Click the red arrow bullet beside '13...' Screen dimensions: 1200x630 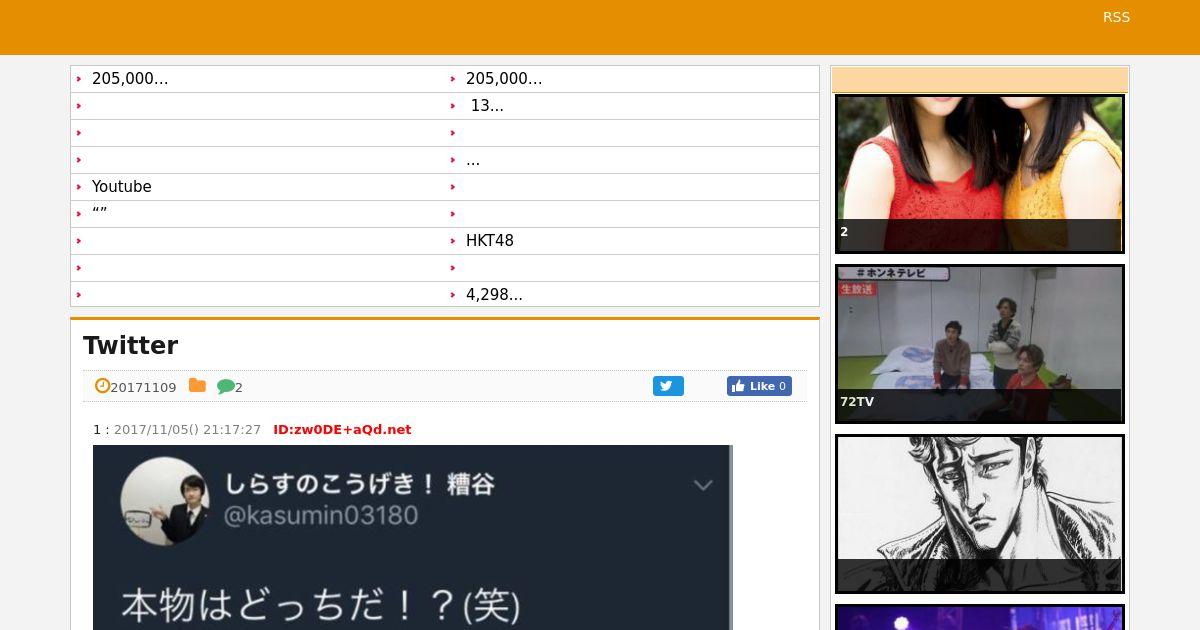click(453, 106)
